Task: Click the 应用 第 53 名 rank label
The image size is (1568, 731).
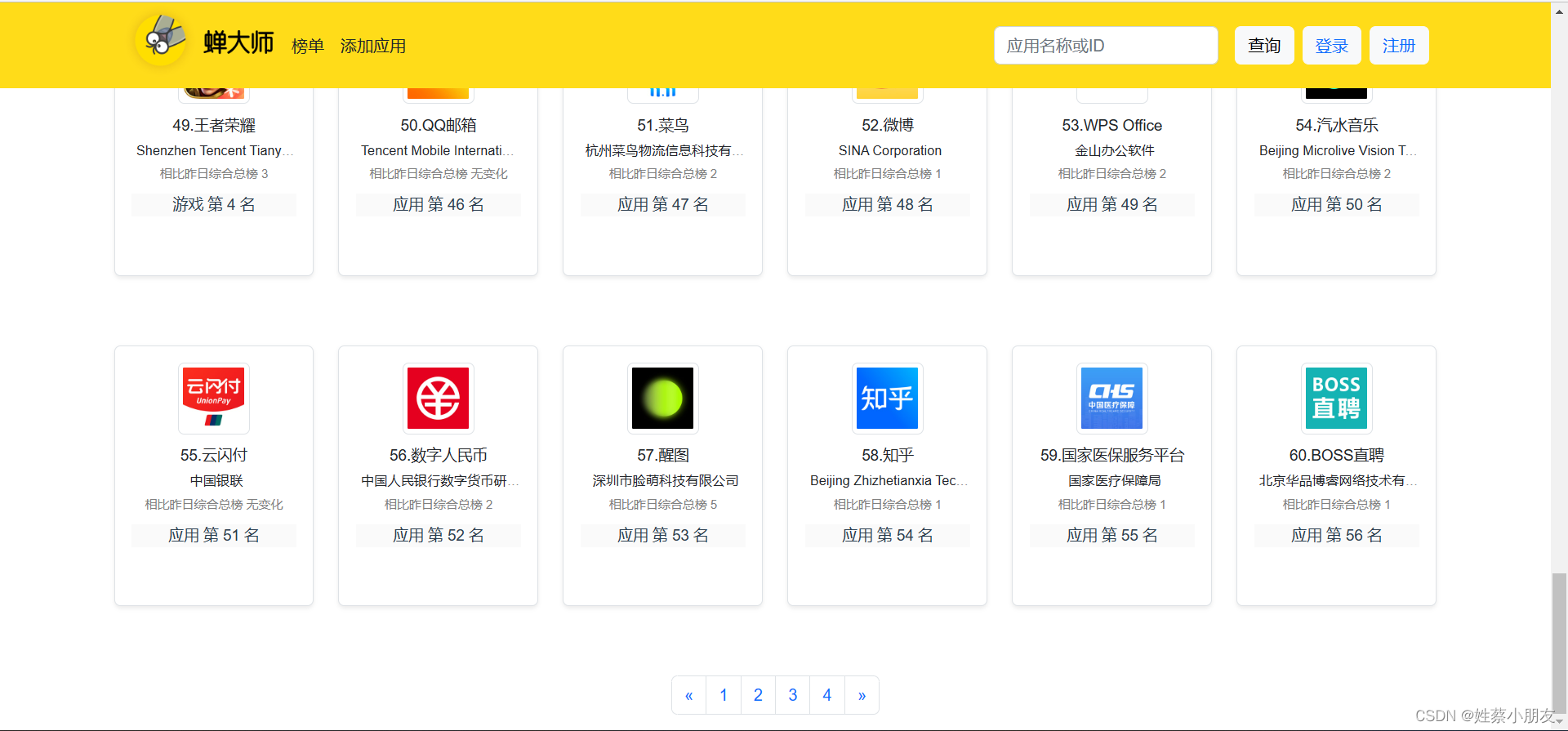Action: (663, 535)
